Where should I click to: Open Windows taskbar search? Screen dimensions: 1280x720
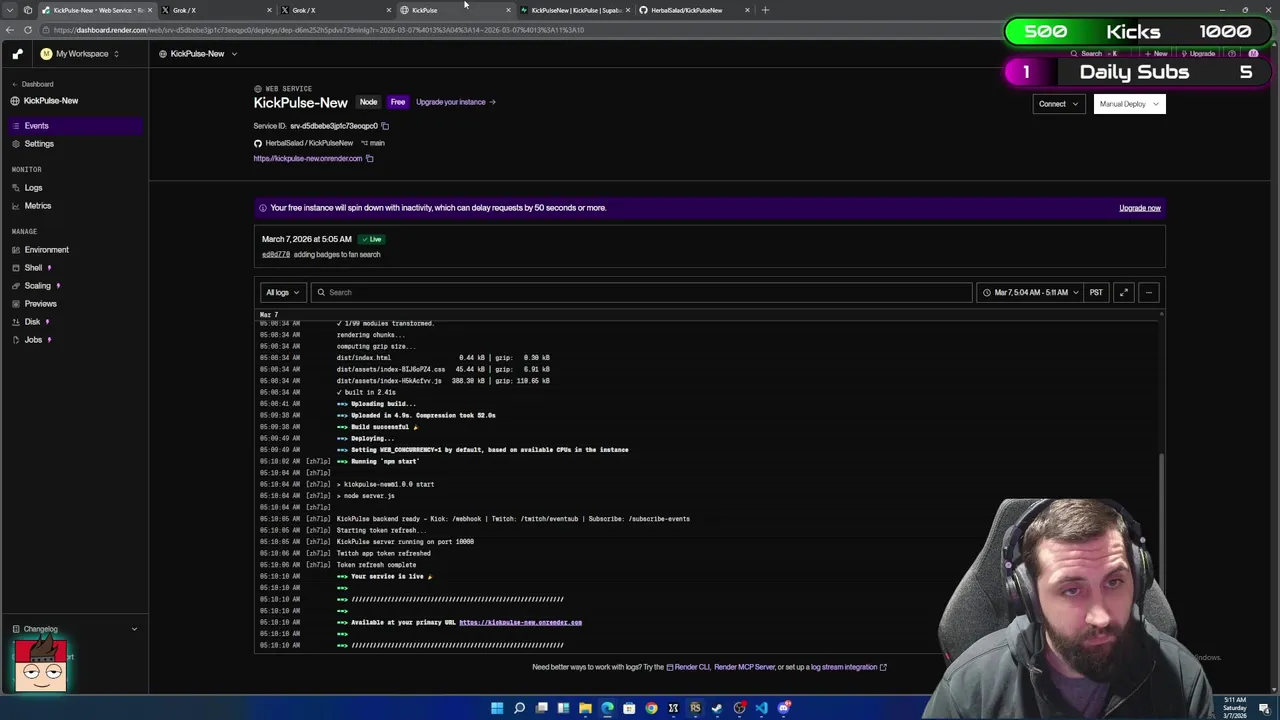tap(519, 708)
